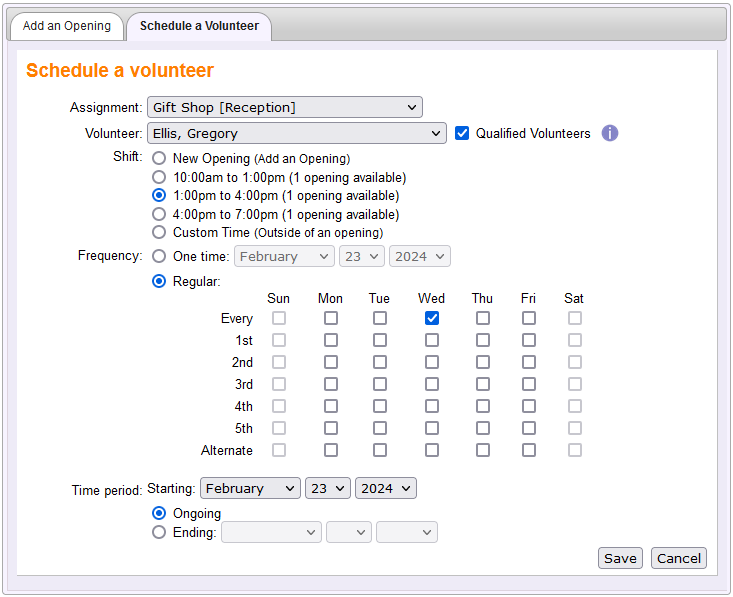Open the Ending day dropdown

(349, 532)
